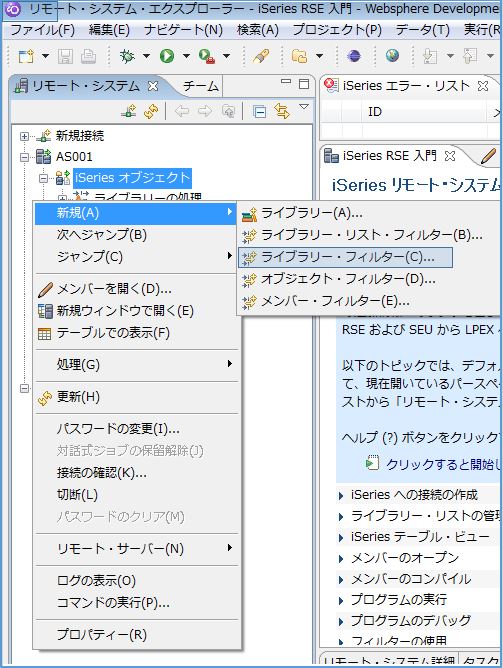Click the Open Perspective folder icon
503x668 pixels.
[299, 56]
